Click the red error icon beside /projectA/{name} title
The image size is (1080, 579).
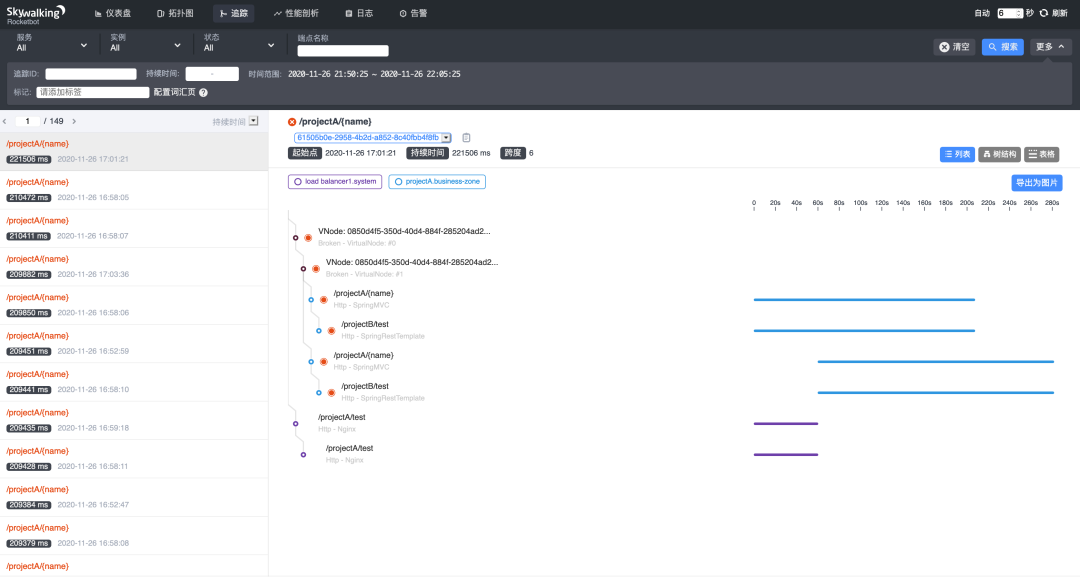tap(292, 122)
